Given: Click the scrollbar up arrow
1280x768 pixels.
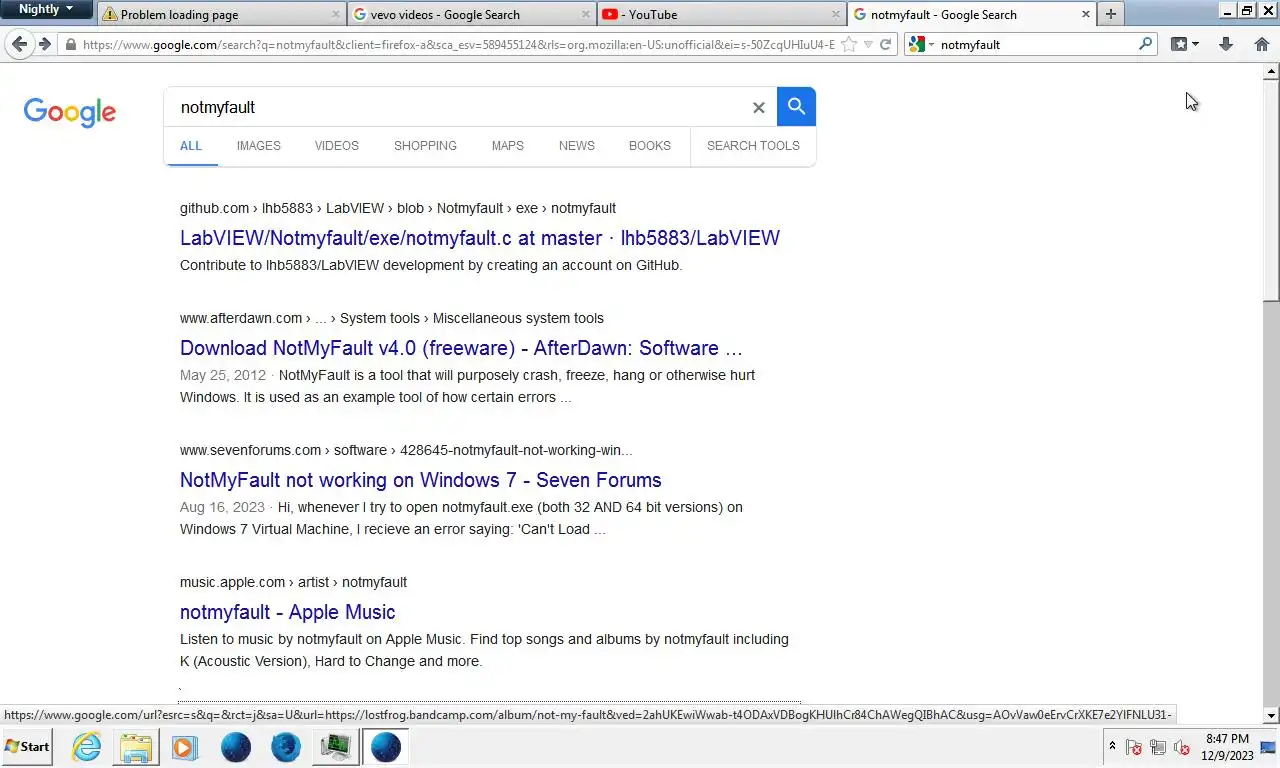Looking at the screenshot, I should pyautogui.click(x=1272, y=71).
